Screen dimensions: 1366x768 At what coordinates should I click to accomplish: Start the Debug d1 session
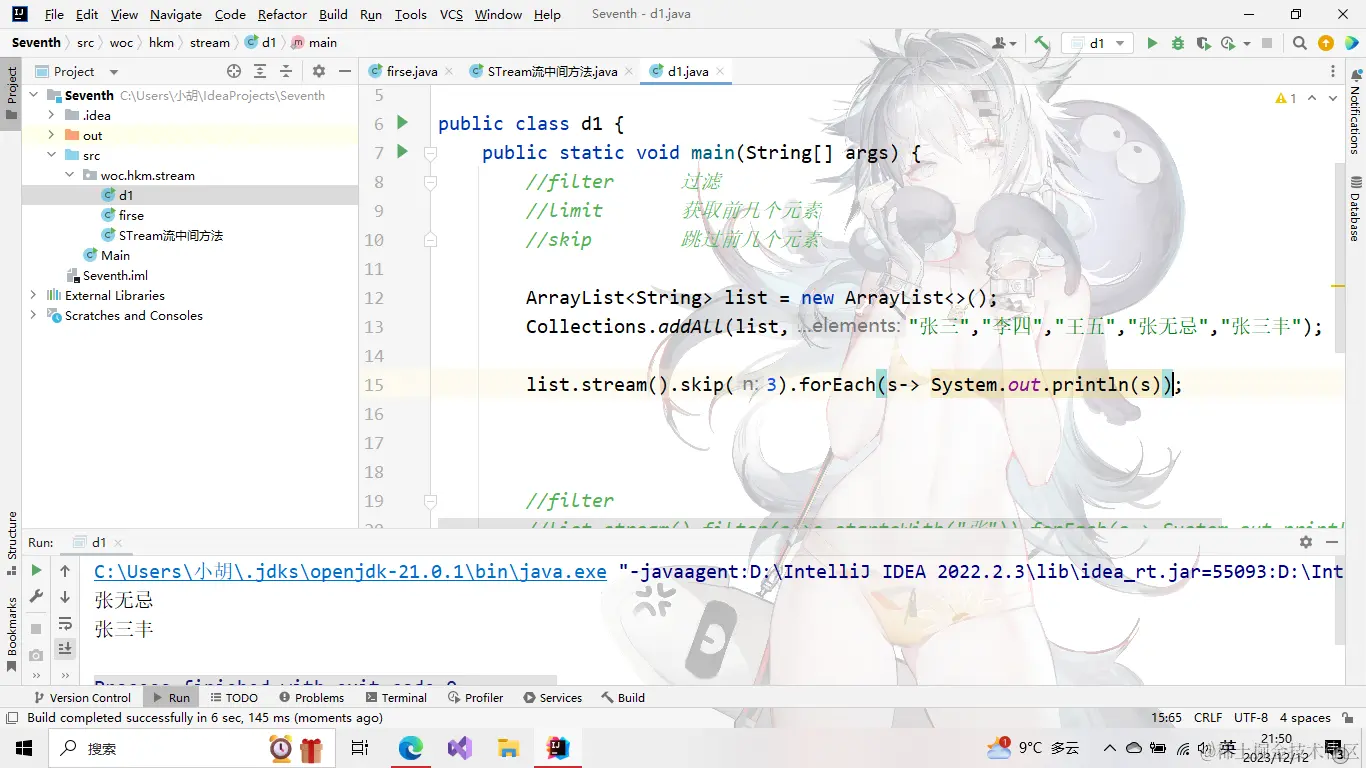point(1177,42)
